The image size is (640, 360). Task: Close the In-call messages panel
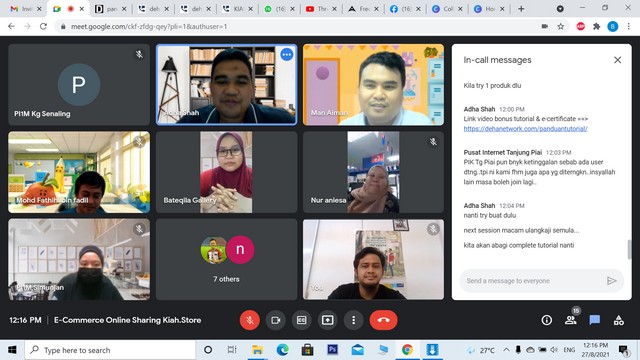[618, 60]
